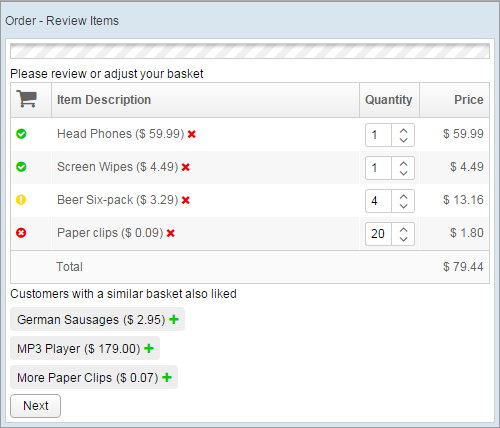Click green check icon beside Head Phones
Image resolution: width=500 pixels, height=428 pixels.
point(21,134)
